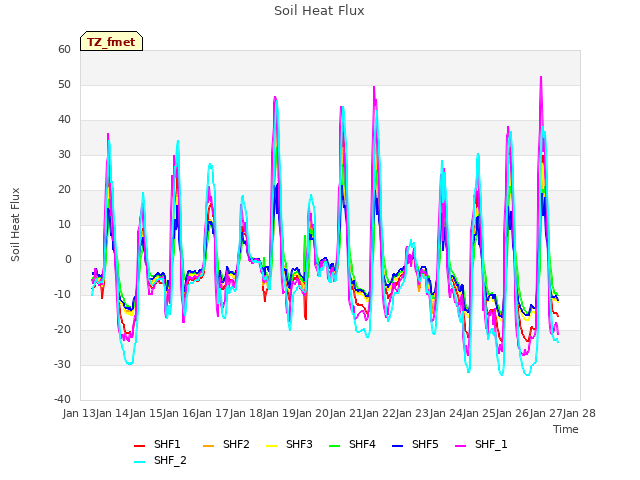Click the Jan 28 x-axis tick label
The height and width of the screenshot is (480, 640).
(579, 413)
